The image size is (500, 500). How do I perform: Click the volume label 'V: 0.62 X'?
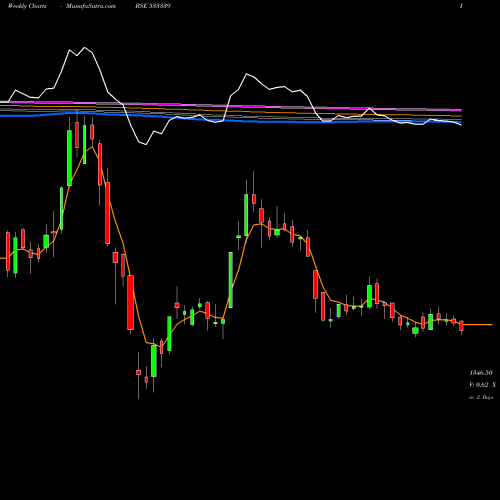(482, 385)
